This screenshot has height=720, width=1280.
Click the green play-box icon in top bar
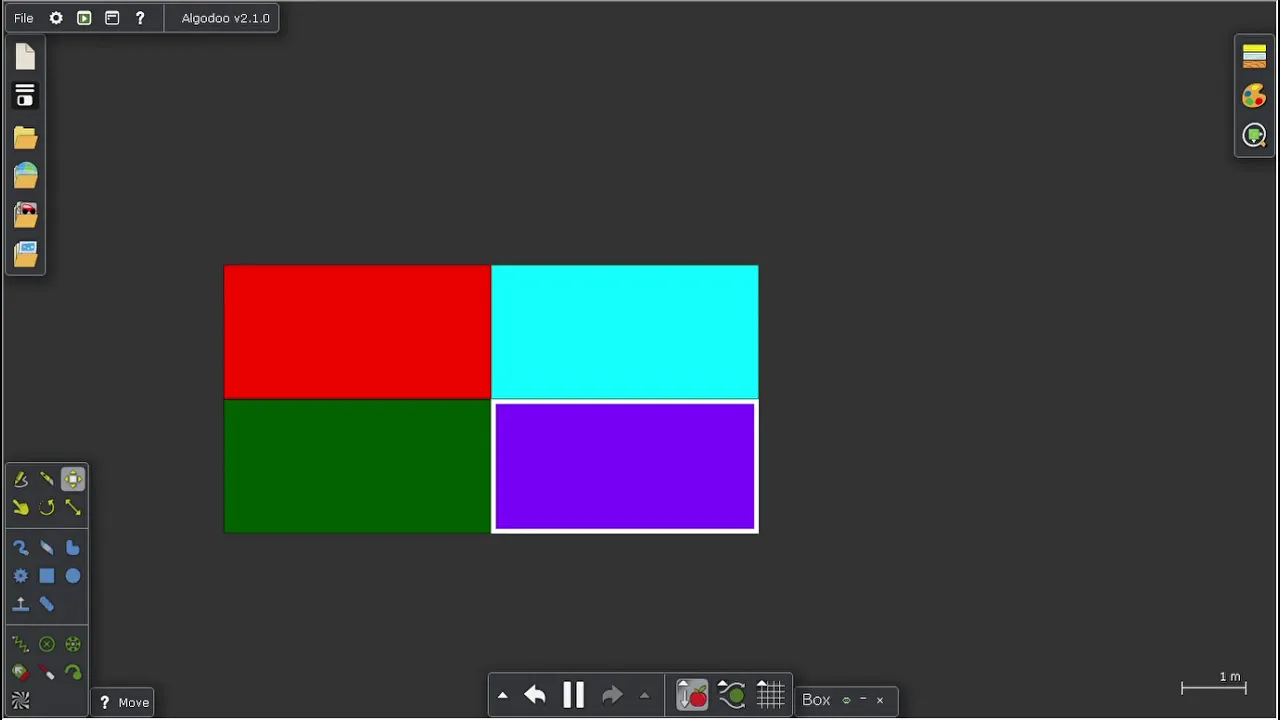84,18
